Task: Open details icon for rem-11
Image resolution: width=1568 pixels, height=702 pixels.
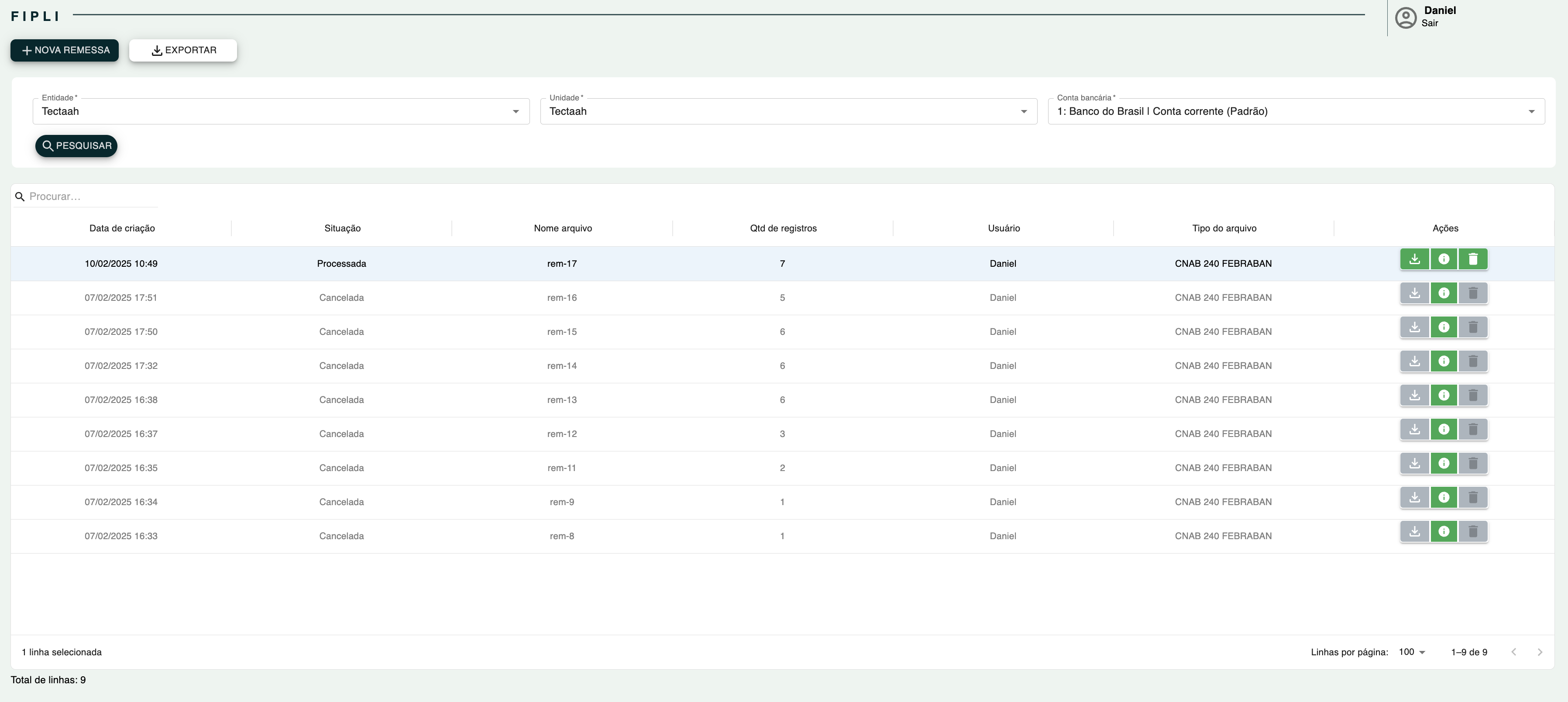Action: (1443, 464)
